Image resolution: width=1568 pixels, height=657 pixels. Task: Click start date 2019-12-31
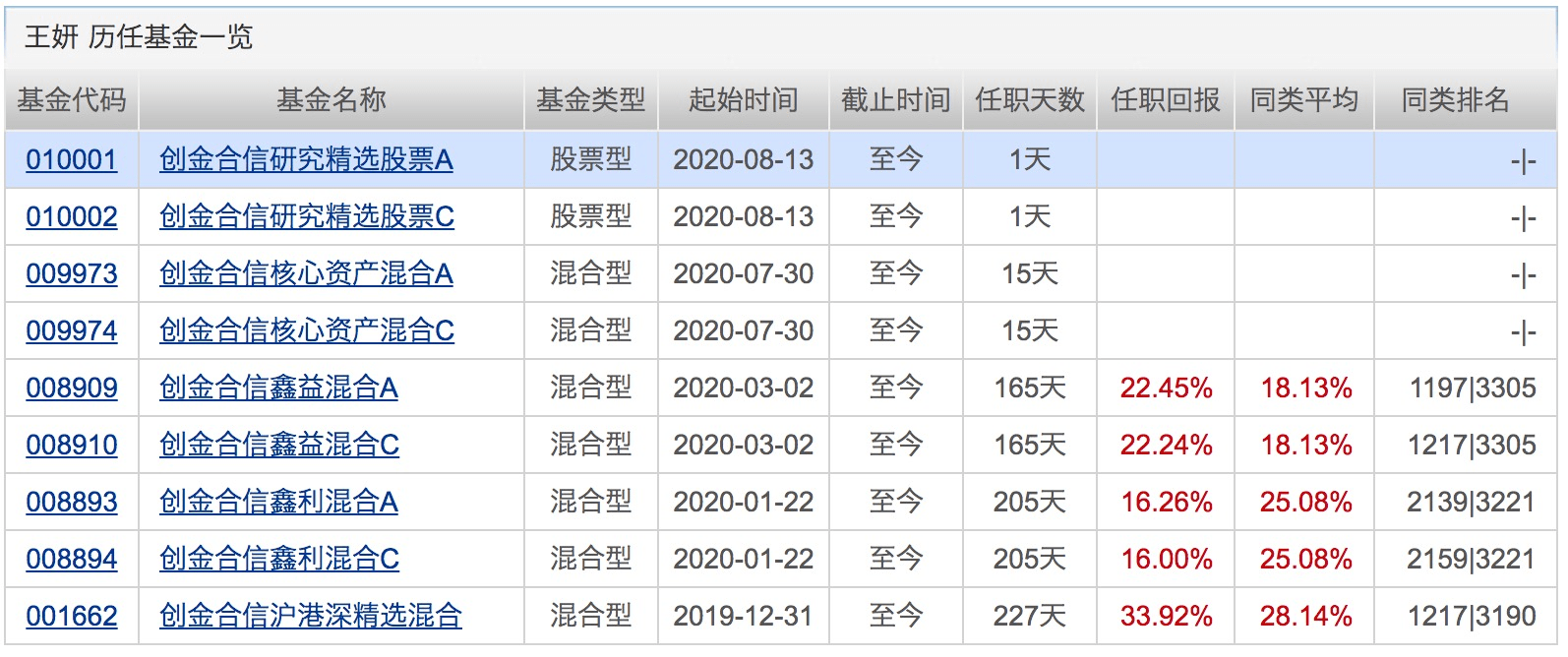(x=744, y=617)
